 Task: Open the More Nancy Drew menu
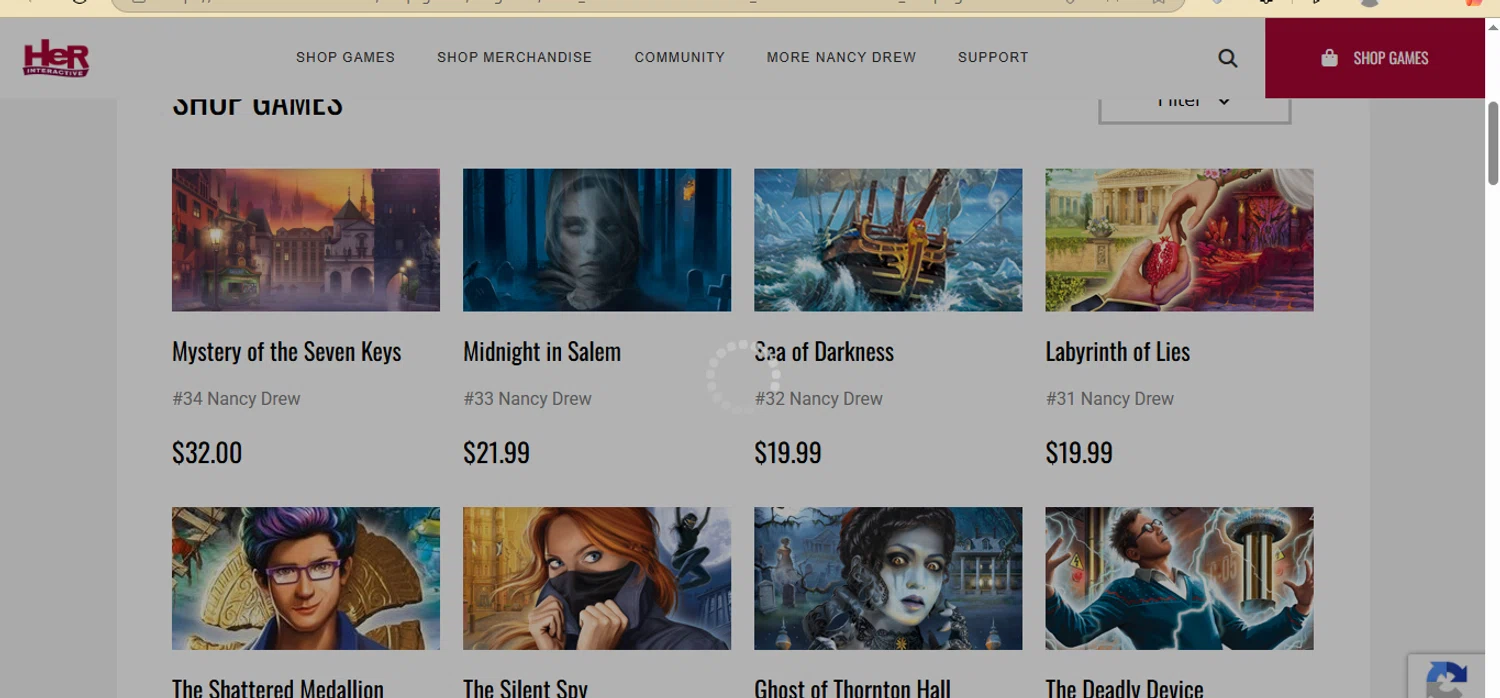tap(841, 57)
